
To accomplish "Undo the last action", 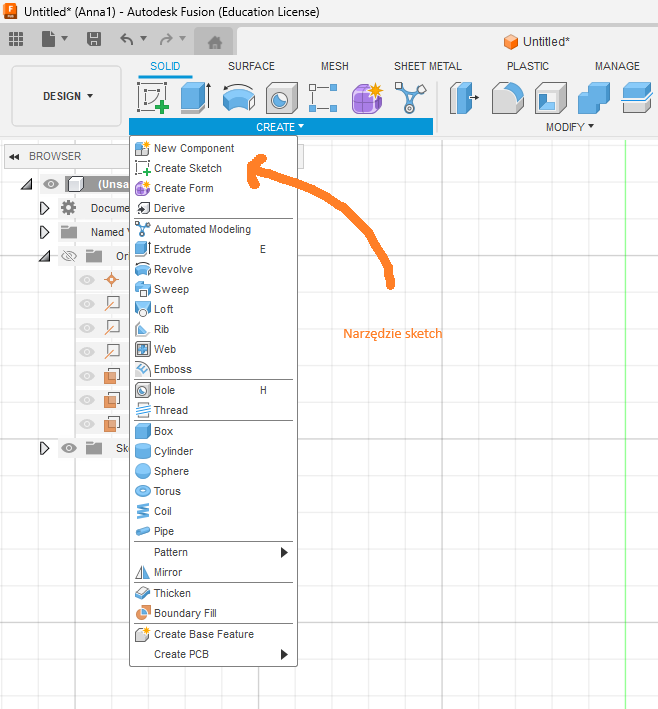I will pyautogui.click(x=127, y=39).
